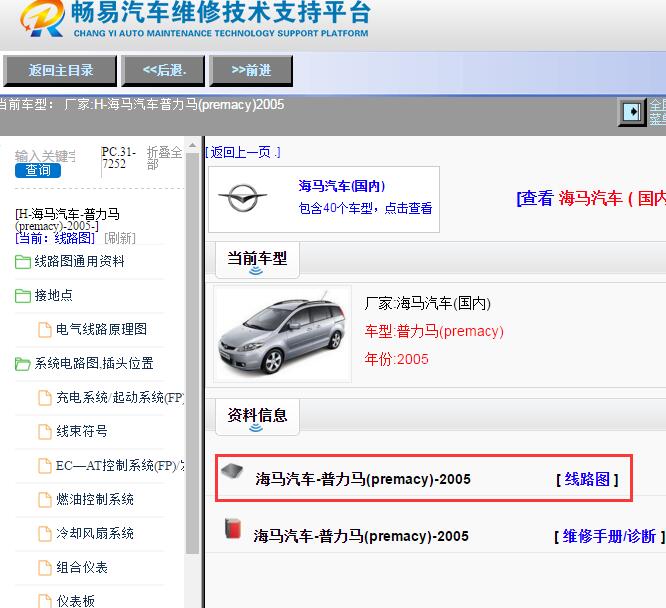The image size is (666, 608).
Task: Expand the 线路图通用资料 folder
Action: tap(79, 261)
